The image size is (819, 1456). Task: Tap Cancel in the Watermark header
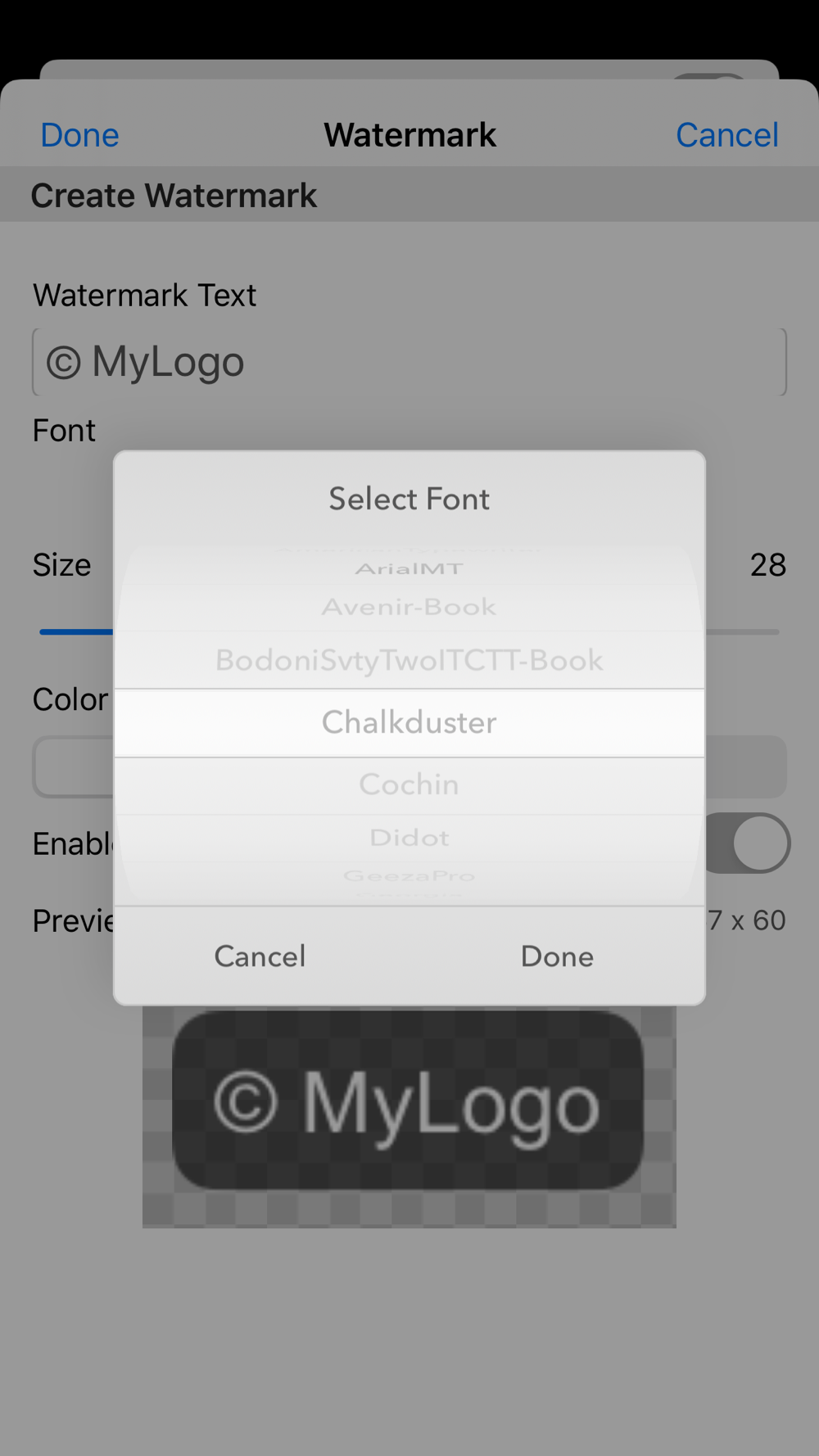(727, 135)
